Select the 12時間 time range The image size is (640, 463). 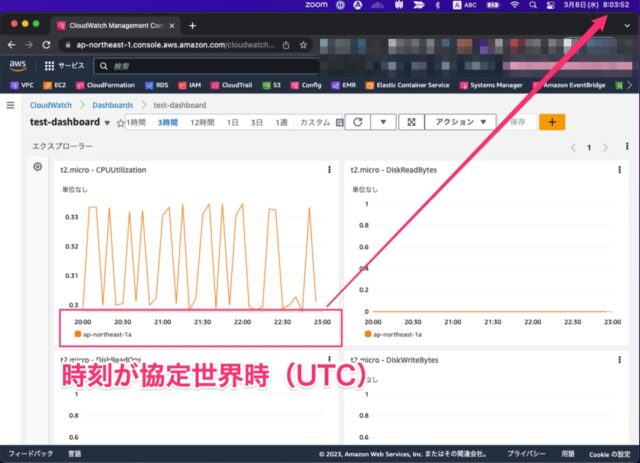pyautogui.click(x=202, y=122)
